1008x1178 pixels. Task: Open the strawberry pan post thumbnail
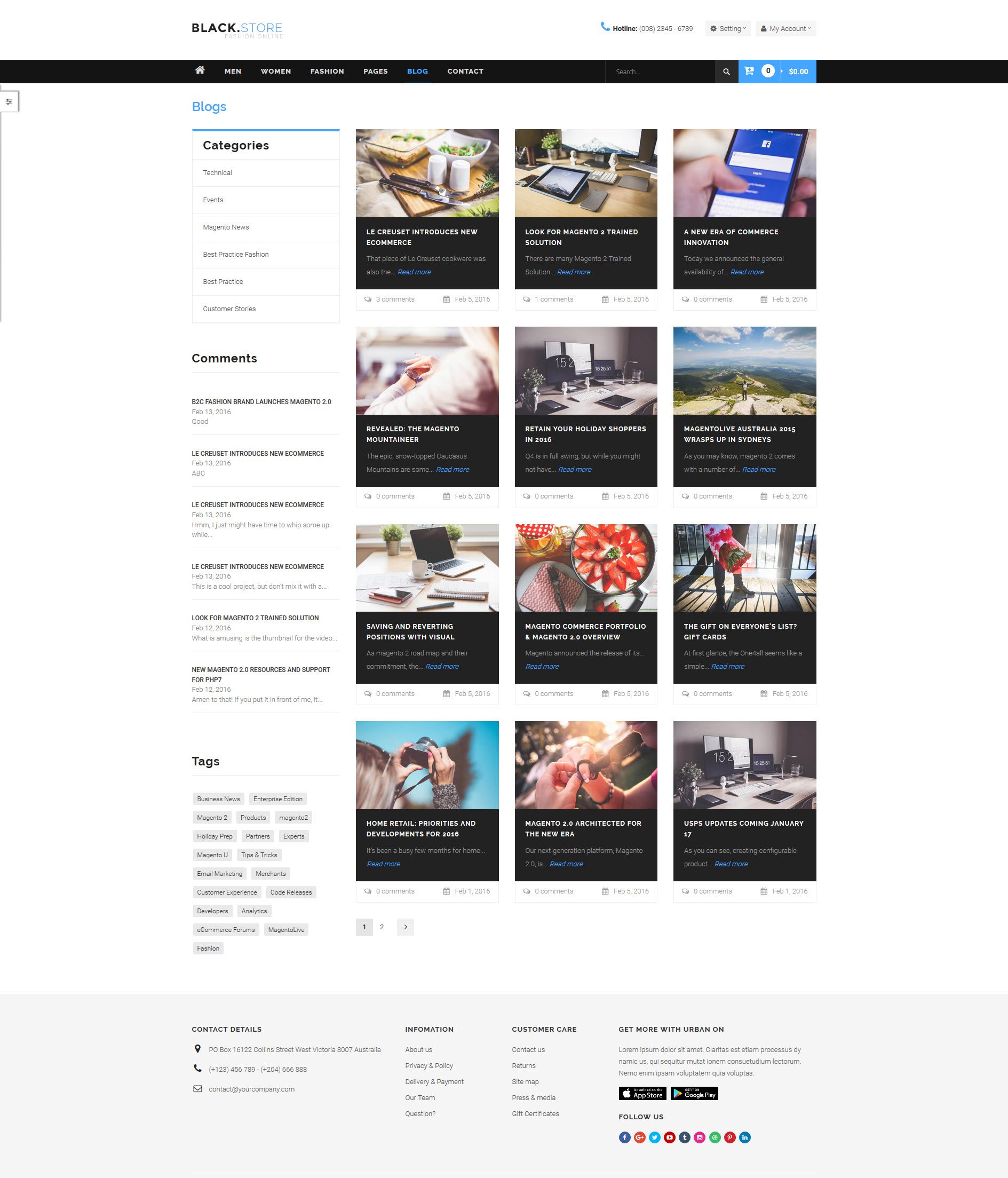click(x=585, y=568)
